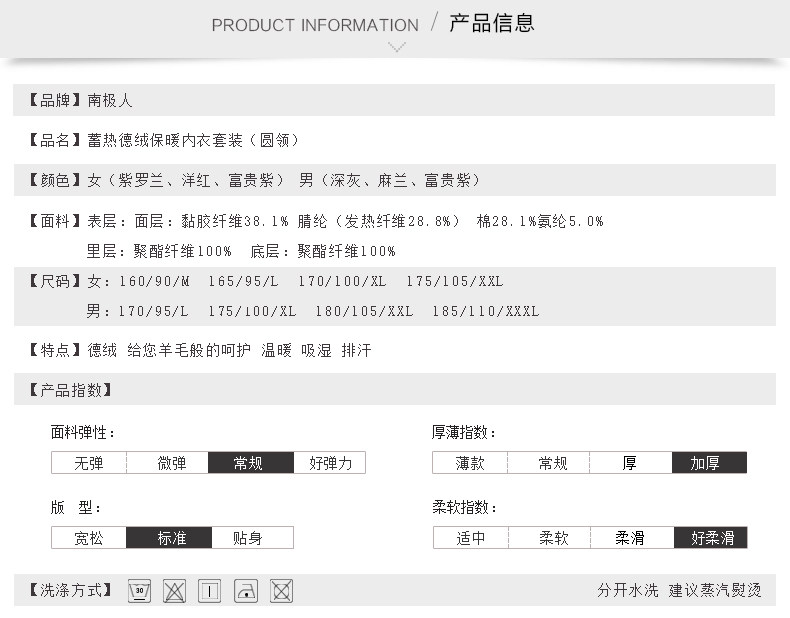Select 微弹 fabric elasticity option
This screenshot has height=618, width=790.
tap(172, 463)
